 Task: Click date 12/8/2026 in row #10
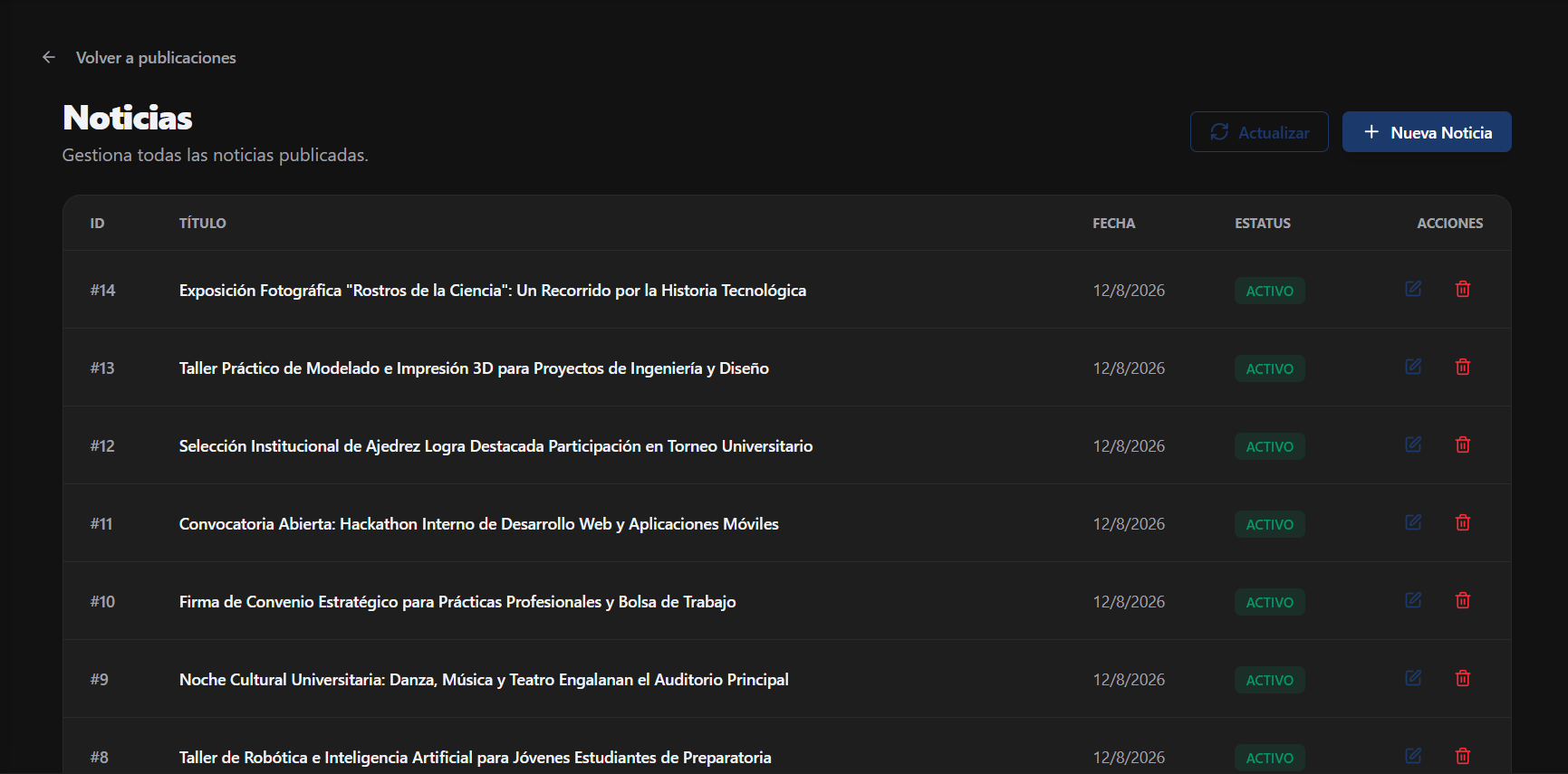1129,602
